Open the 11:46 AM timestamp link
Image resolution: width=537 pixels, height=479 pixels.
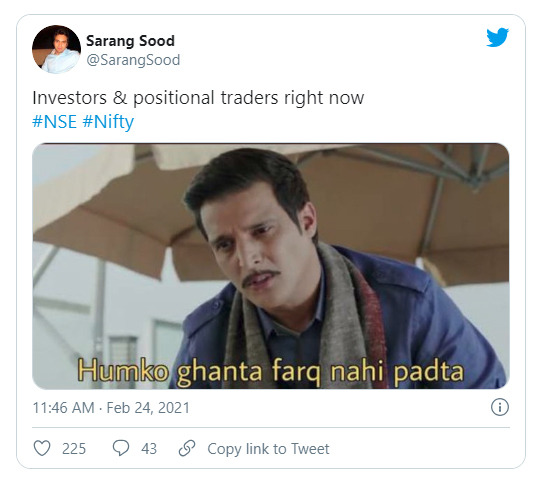(x=63, y=408)
